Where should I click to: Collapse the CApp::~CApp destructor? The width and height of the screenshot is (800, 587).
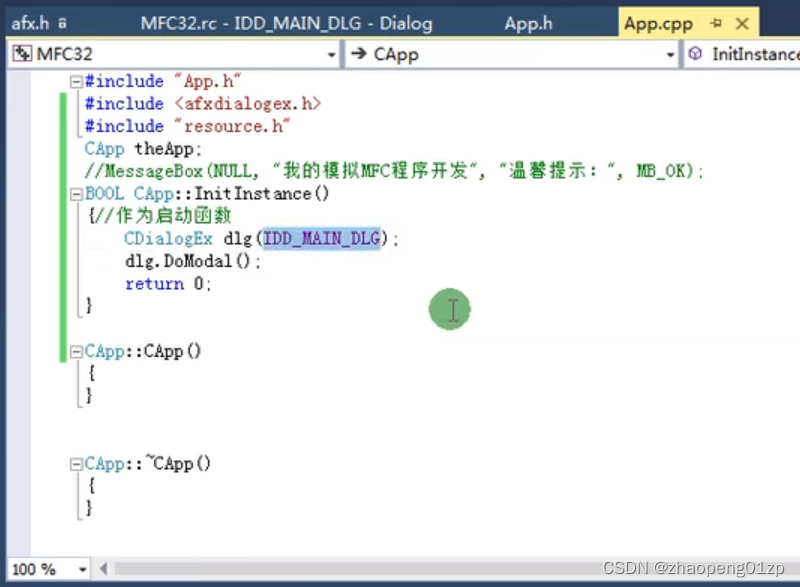pos(76,464)
